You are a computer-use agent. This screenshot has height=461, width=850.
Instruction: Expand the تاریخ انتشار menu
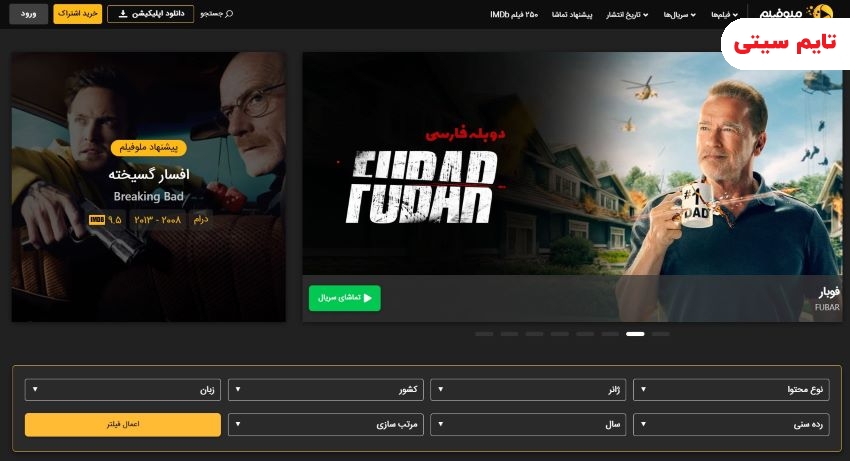pyautogui.click(x=627, y=15)
